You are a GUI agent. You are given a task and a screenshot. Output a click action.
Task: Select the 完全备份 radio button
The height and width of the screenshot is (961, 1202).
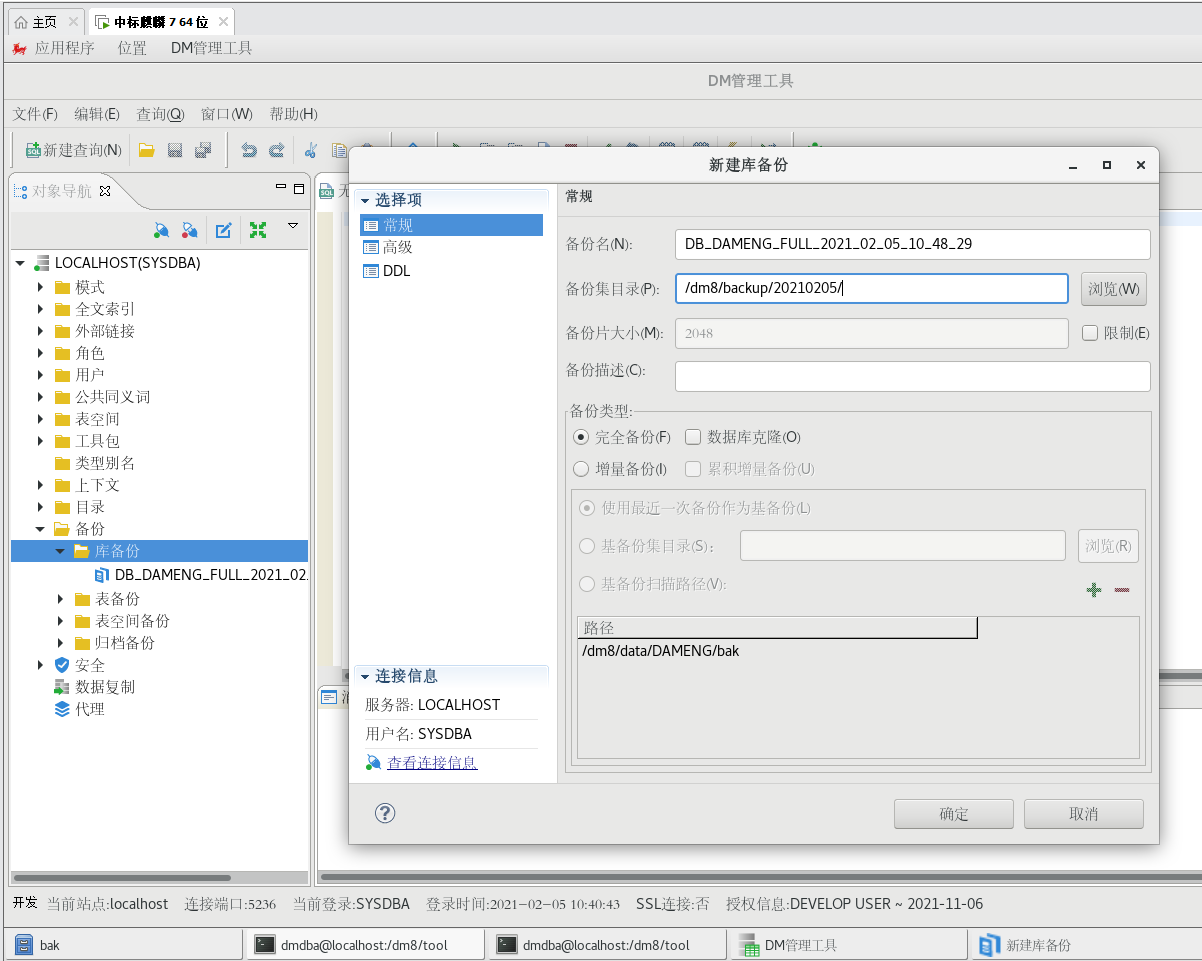581,437
